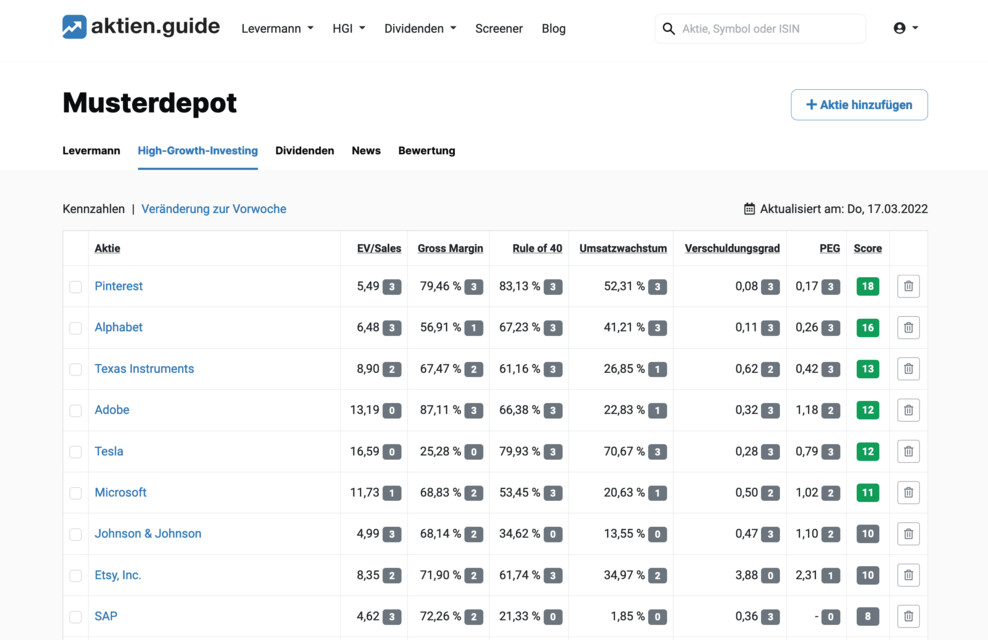Click the Aktie hinzufügen button

(x=859, y=105)
